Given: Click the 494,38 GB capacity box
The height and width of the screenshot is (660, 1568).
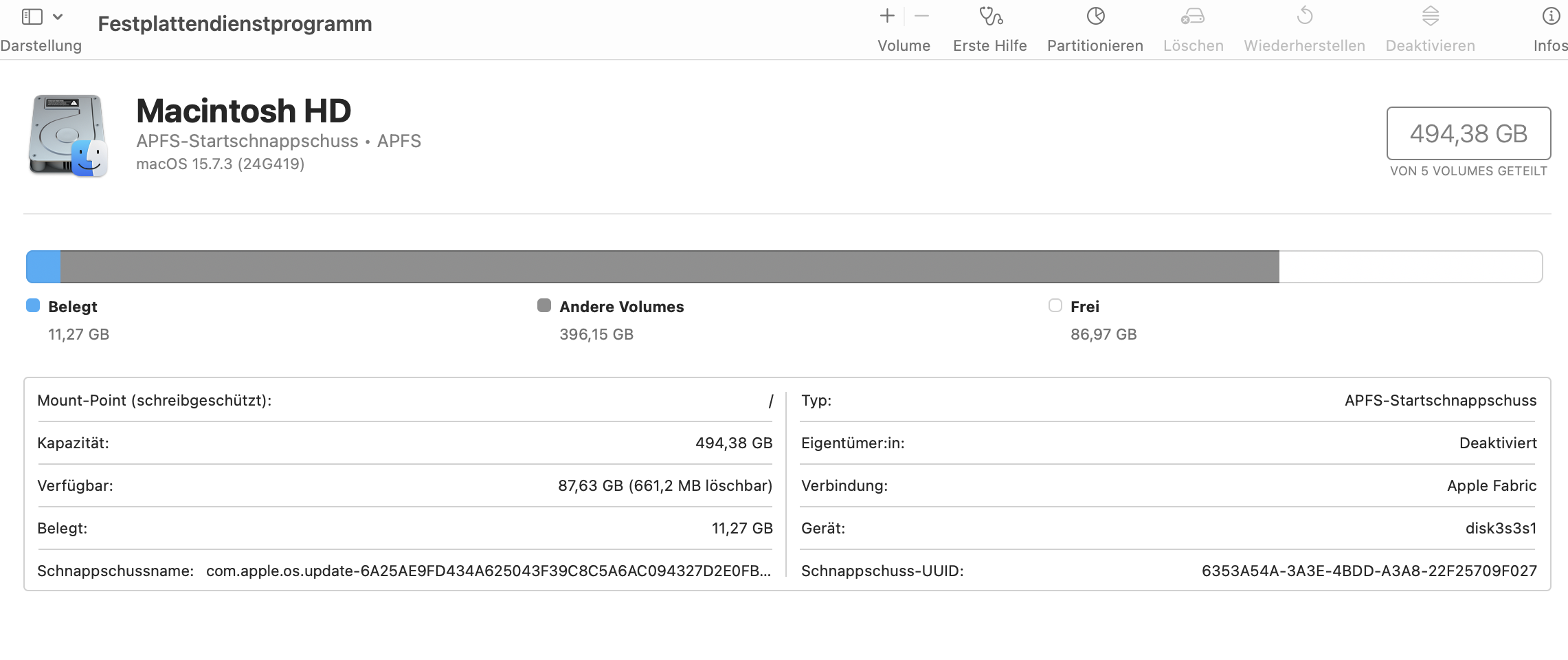Looking at the screenshot, I should (1468, 133).
